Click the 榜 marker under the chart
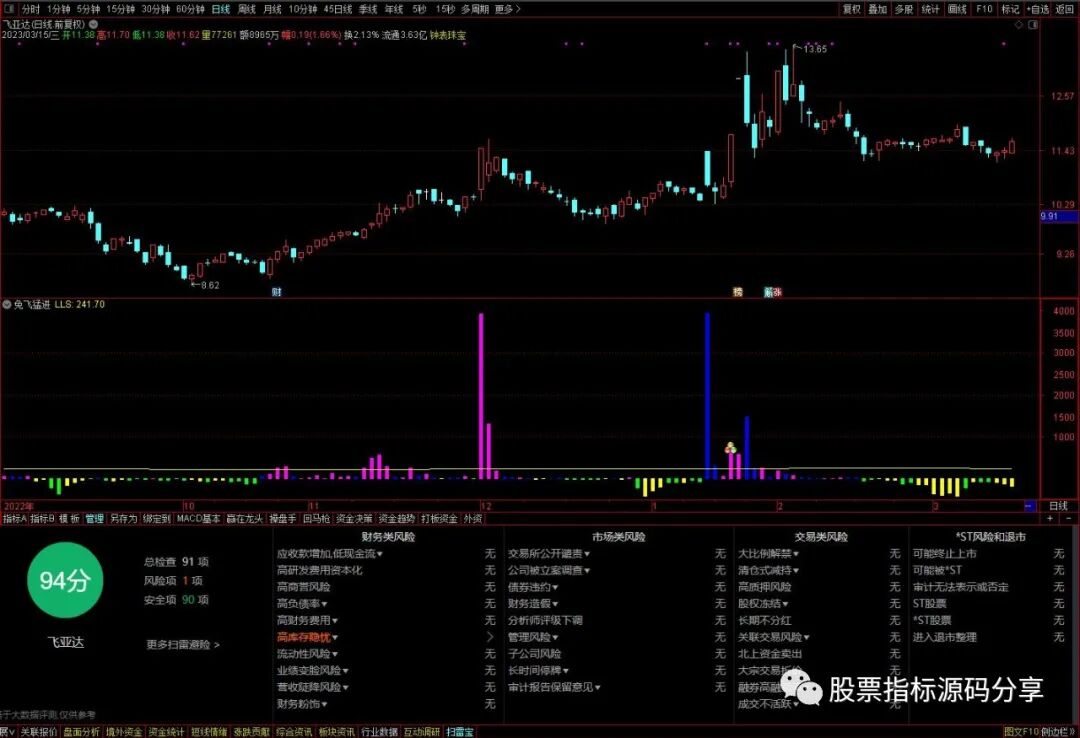This screenshot has width=1080, height=738. [738, 292]
